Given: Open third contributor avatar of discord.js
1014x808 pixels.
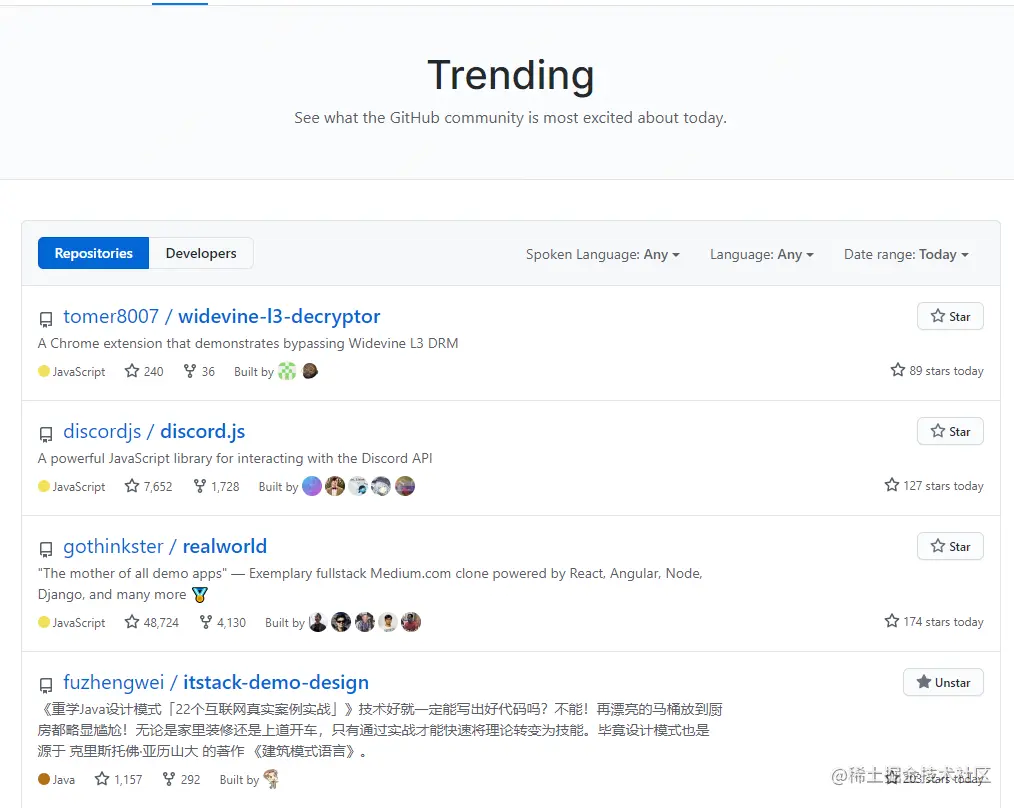Looking at the screenshot, I should 358,486.
